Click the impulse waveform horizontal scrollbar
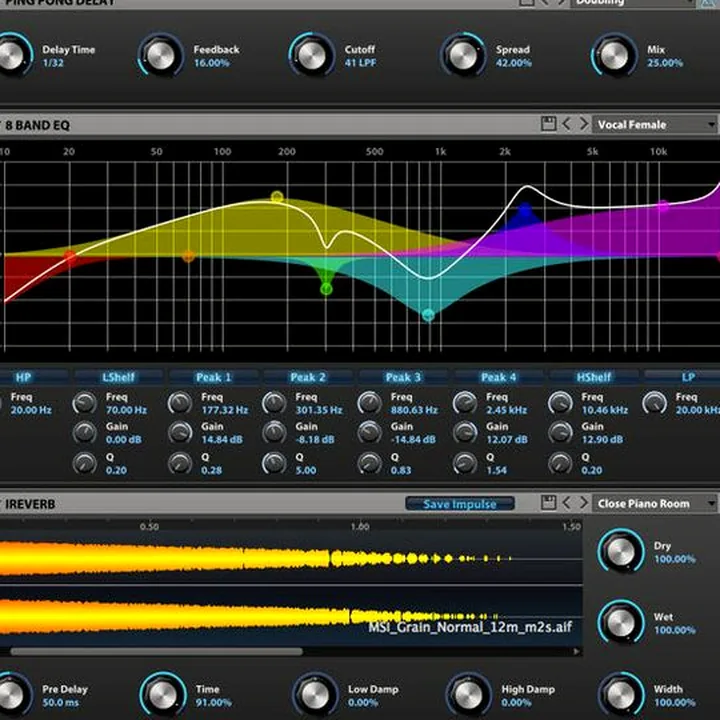The image size is (720, 720). coord(157,651)
